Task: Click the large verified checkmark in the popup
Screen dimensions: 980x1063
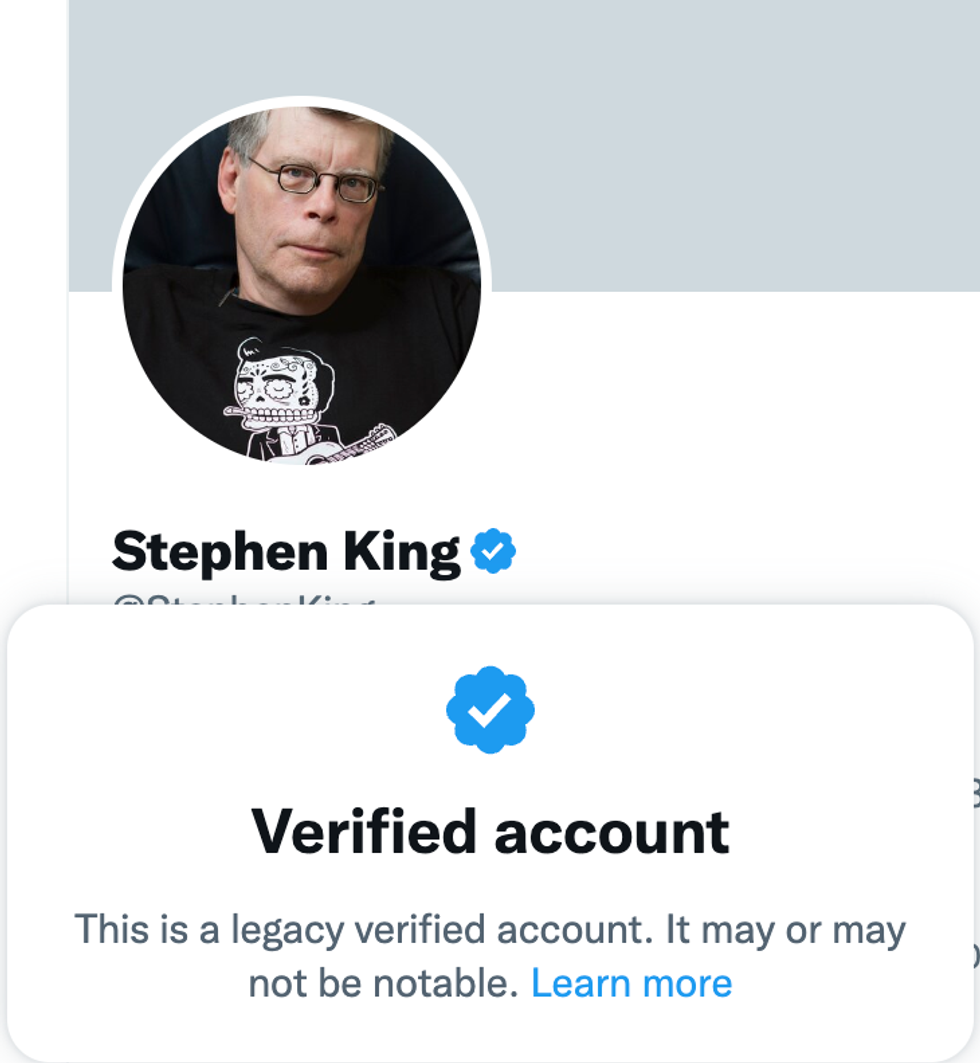Action: tap(490, 710)
